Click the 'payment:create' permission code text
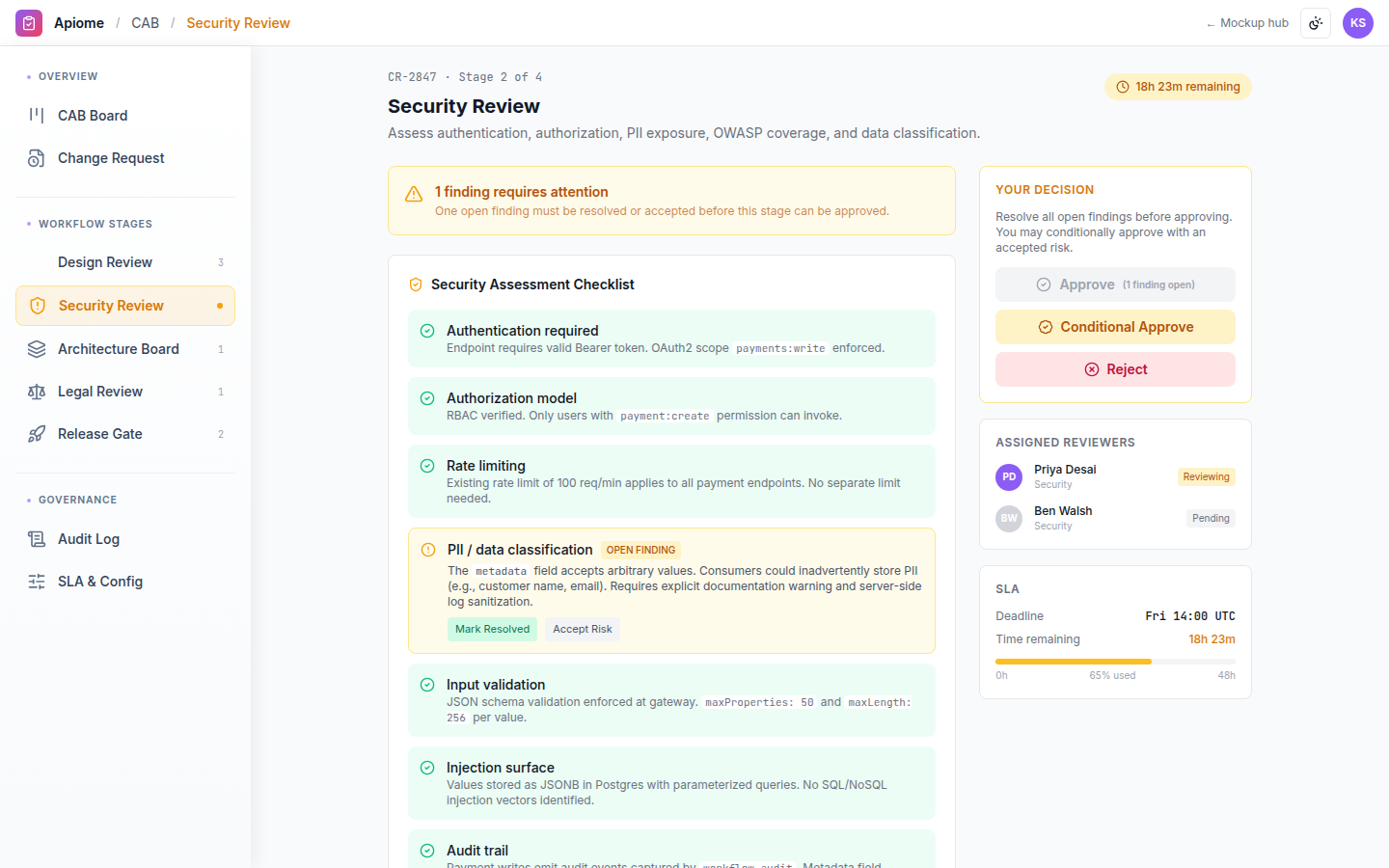1389x868 pixels. pyautogui.click(x=665, y=416)
